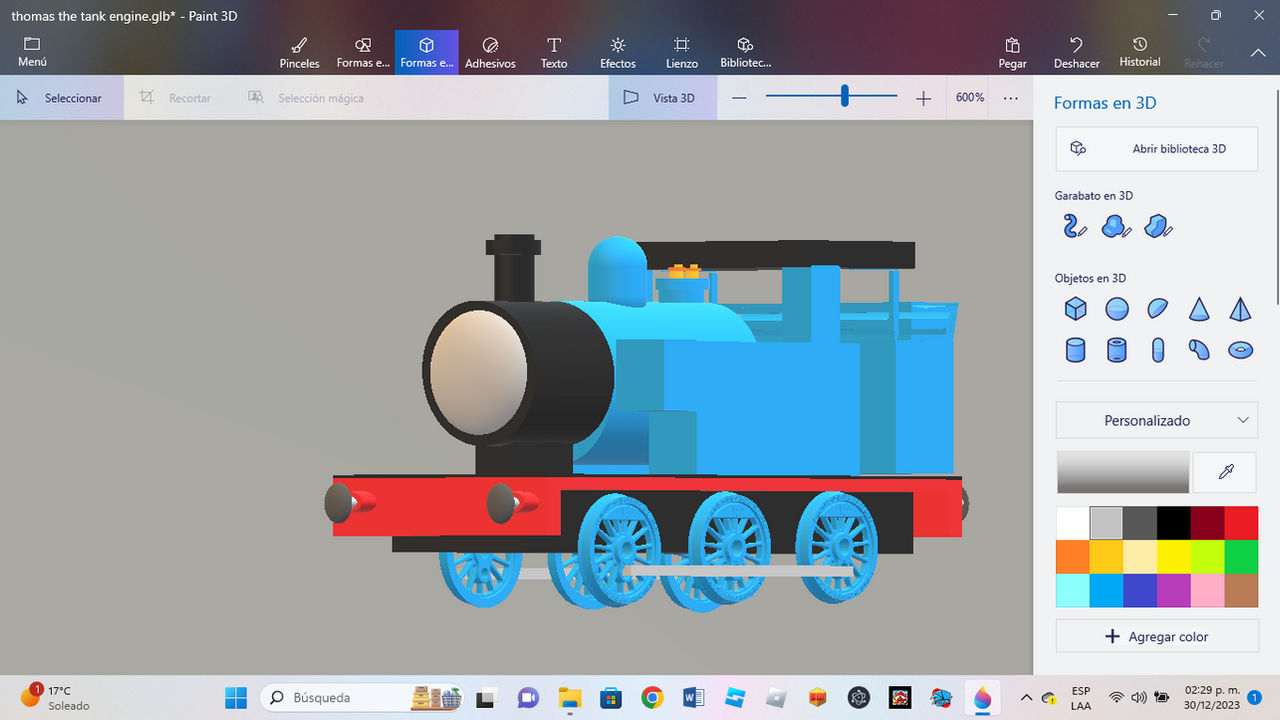1280x720 pixels.
Task: Select the soft edge 3D doodle tool
Action: click(x=1116, y=226)
